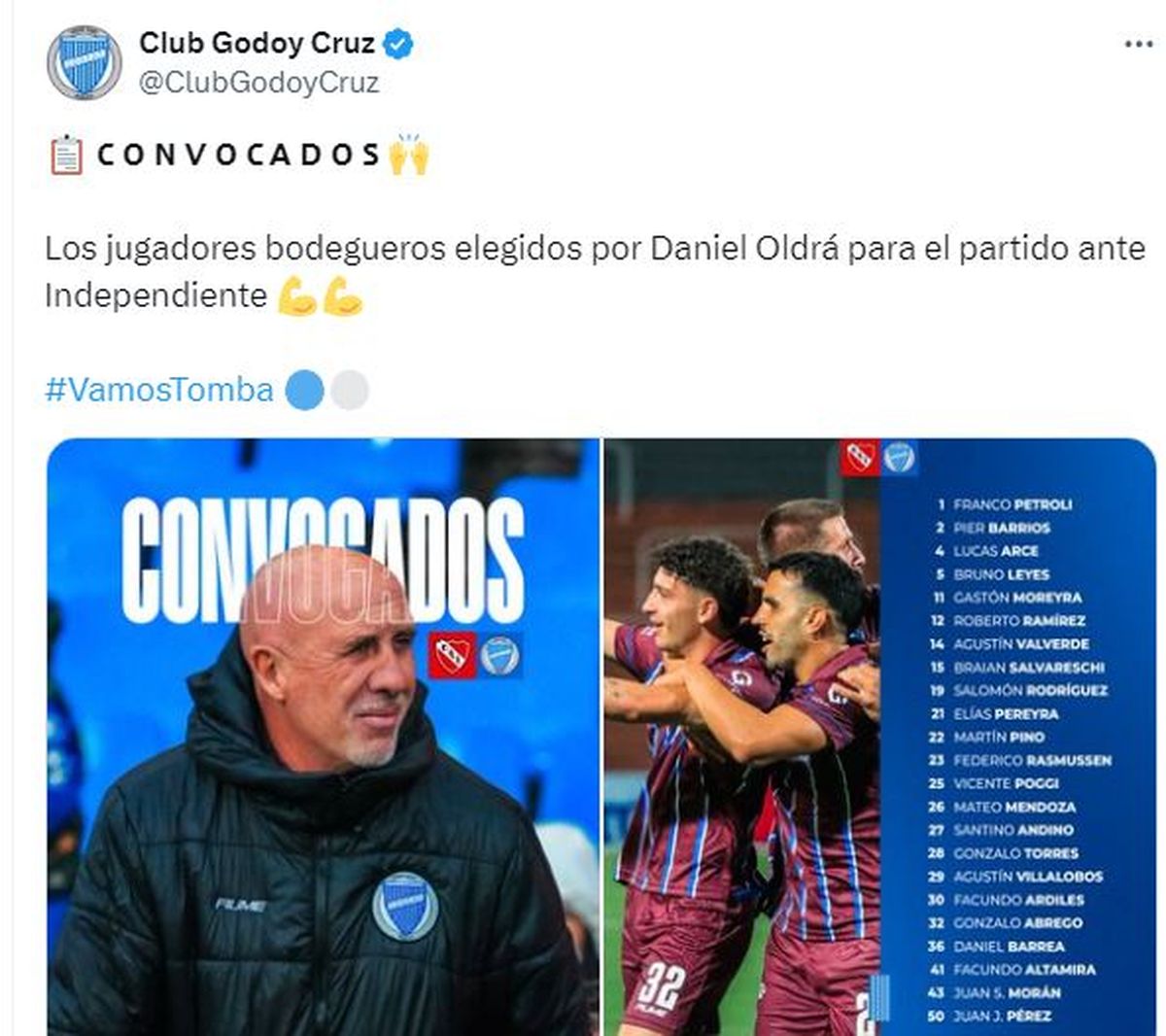Image resolution: width=1166 pixels, height=1036 pixels.
Task: Click the tweet text mentioning Daniel Oldrá
Action: click(x=595, y=272)
